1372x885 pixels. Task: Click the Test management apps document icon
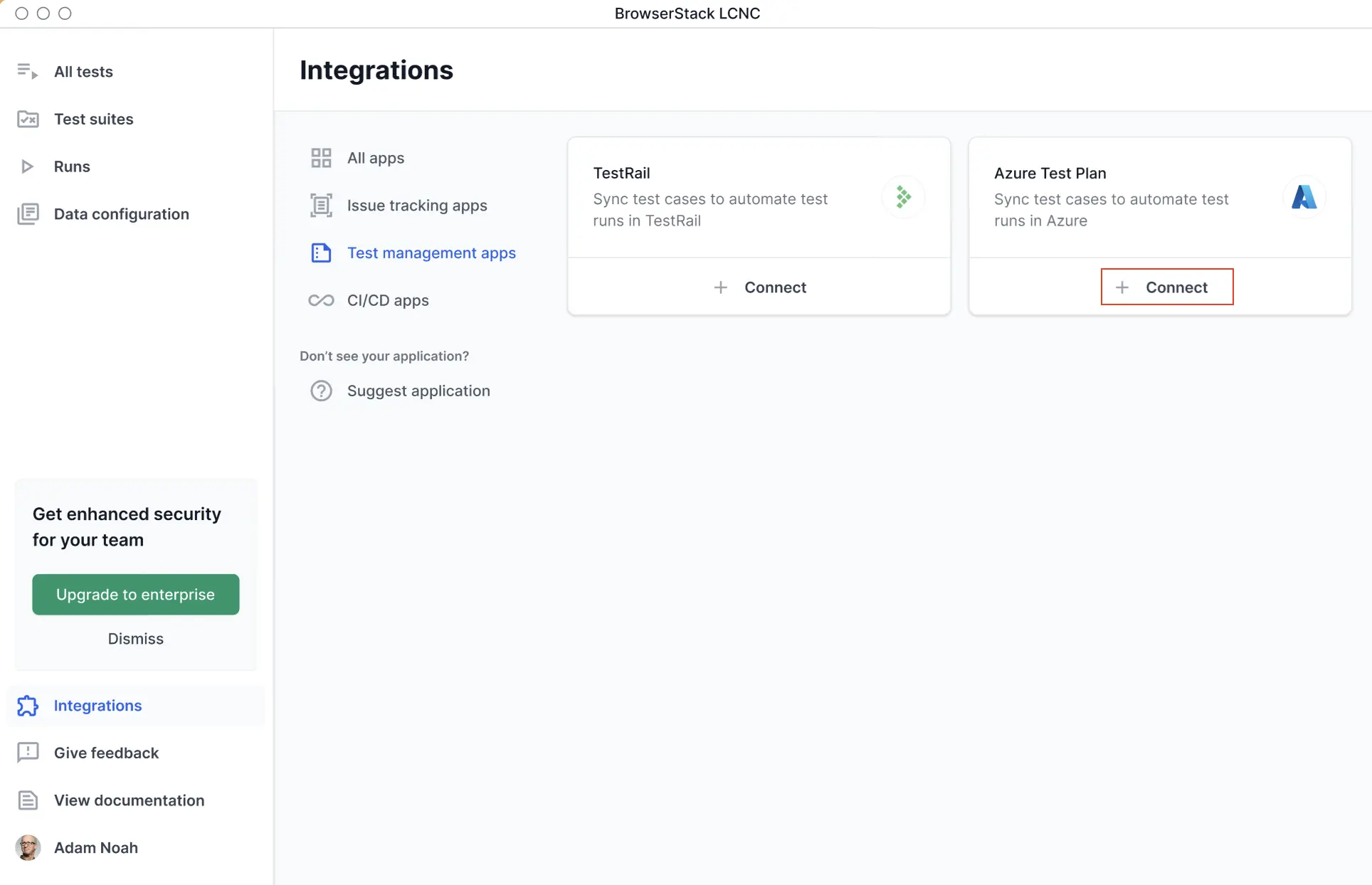point(321,253)
